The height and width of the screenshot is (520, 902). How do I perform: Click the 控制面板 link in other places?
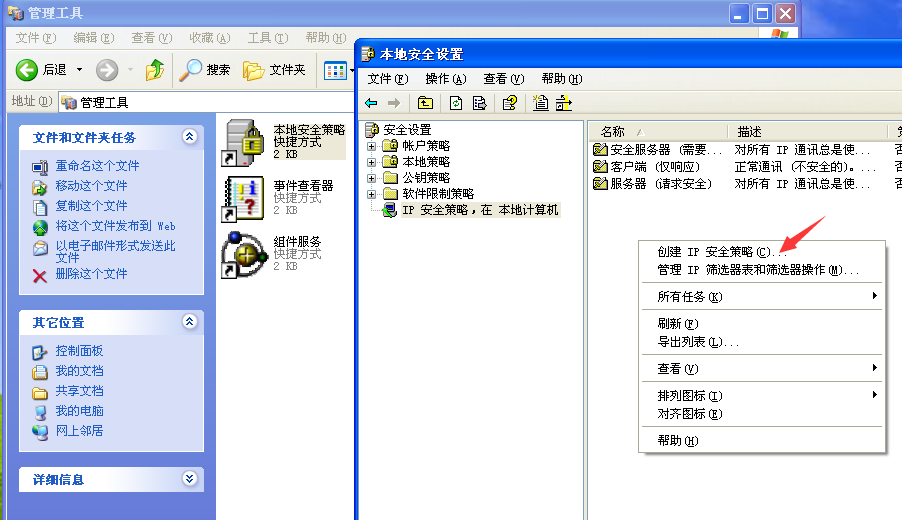79,351
